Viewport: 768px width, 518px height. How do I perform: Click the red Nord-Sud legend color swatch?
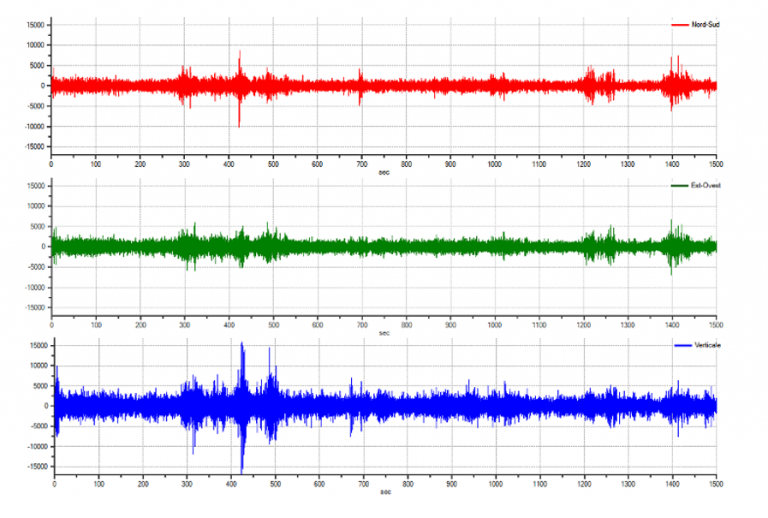pos(680,24)
